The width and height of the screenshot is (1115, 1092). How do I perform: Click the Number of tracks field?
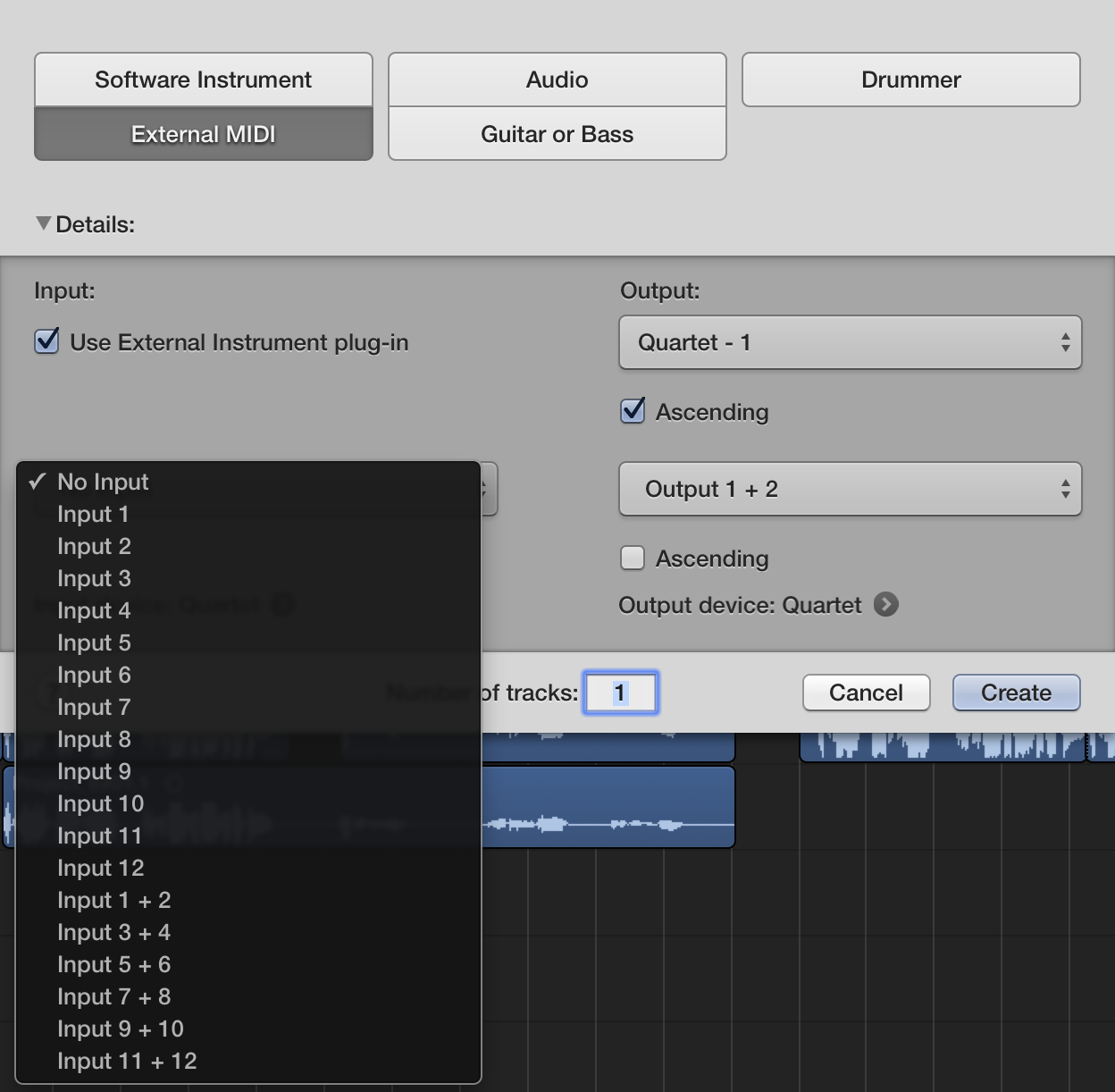tap(620, 693)
